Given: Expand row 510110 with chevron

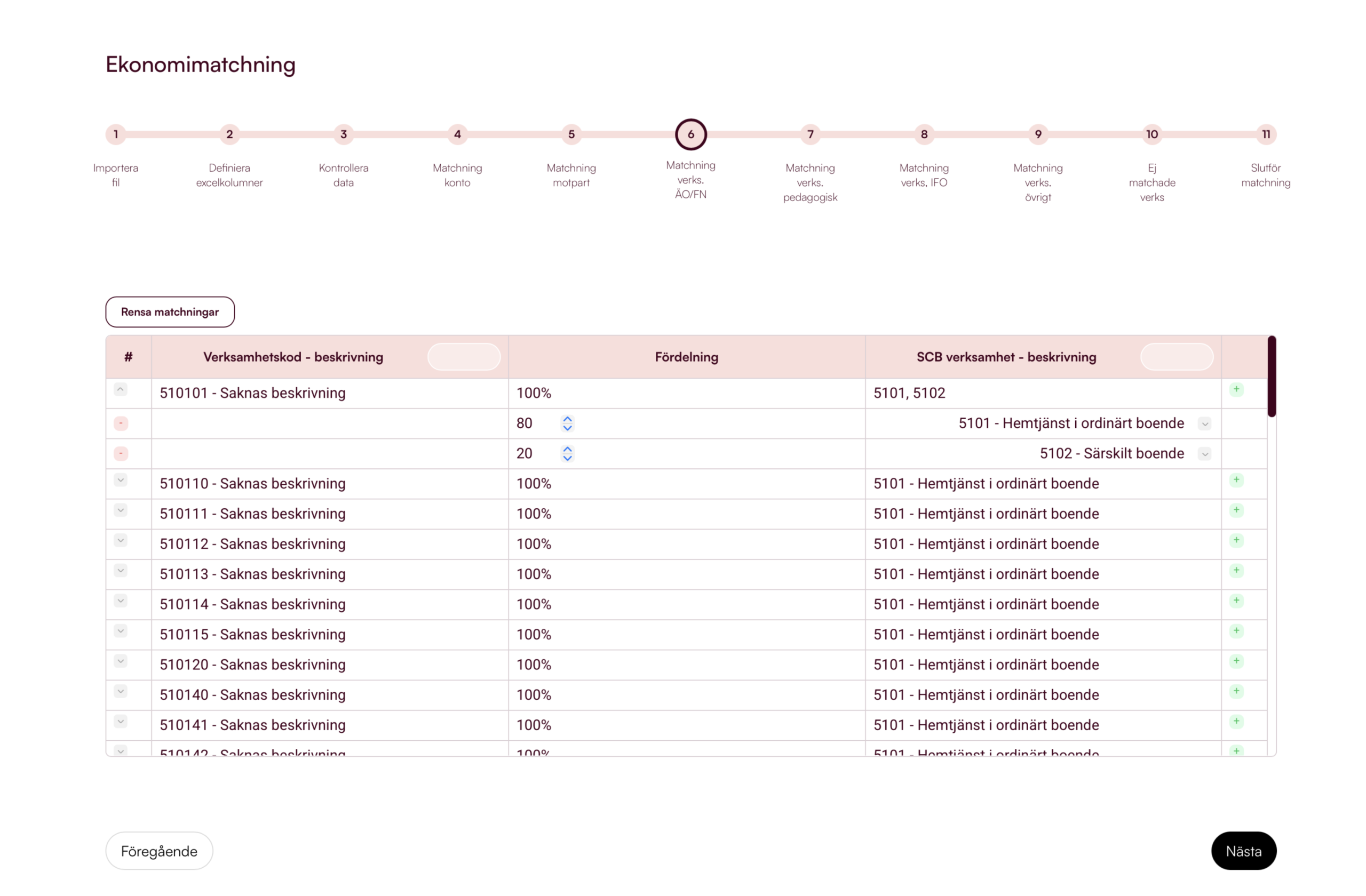Looking at the screenshot, I should click(120, 479).
